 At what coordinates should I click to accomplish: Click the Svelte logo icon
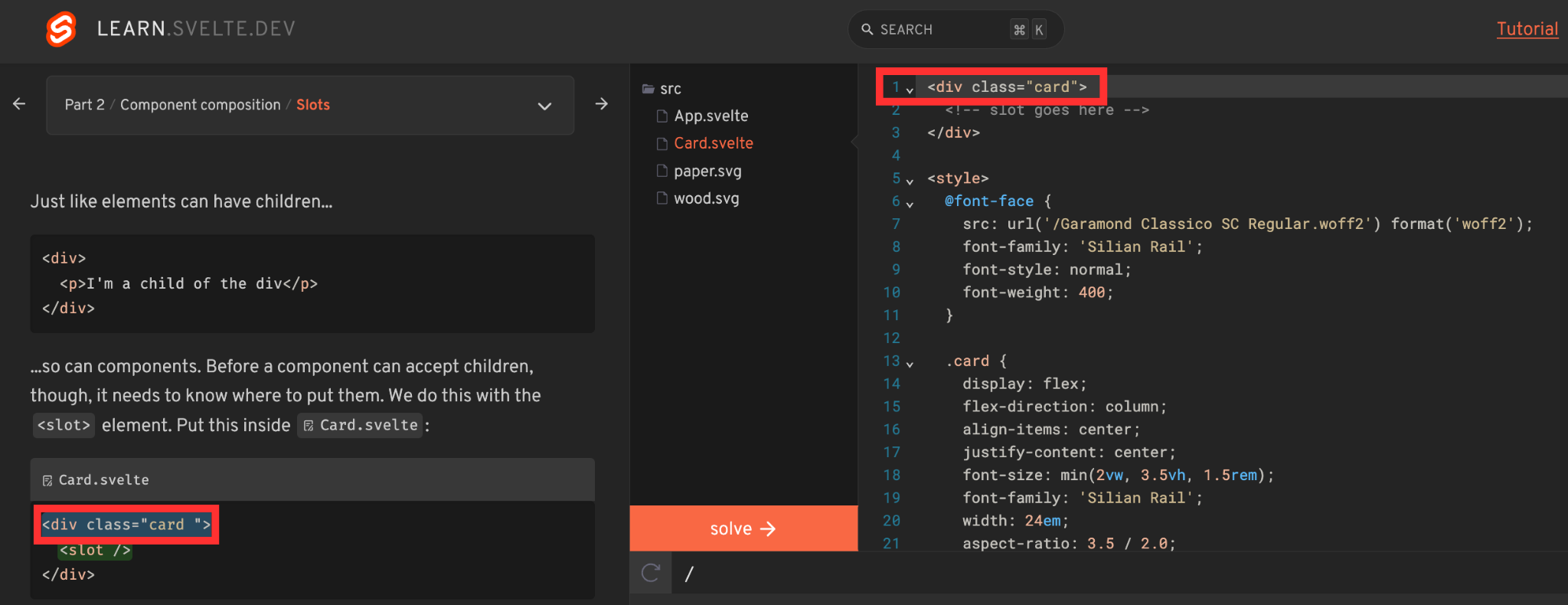click(61, 29)
